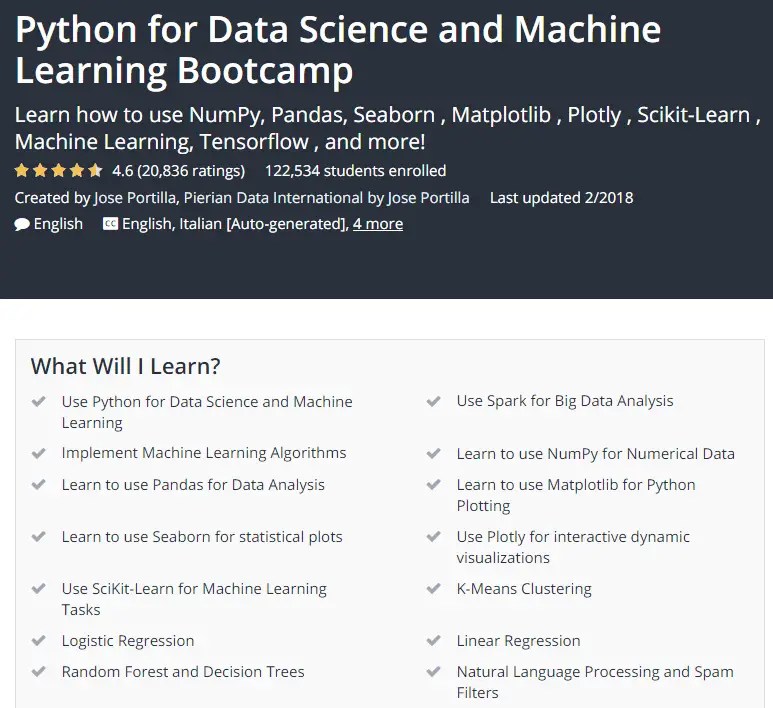Click the 'K-Means Clustering' item

point(524,589)
